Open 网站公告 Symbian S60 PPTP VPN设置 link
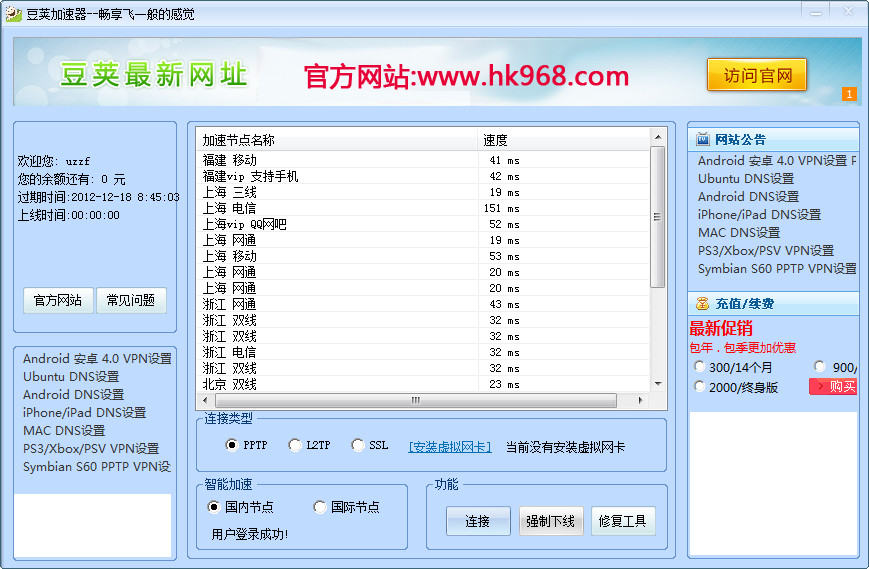 [x=777, y=269]
